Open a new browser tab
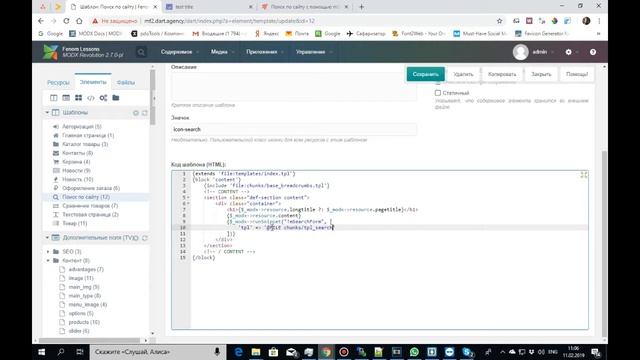 tap(361, 7)
